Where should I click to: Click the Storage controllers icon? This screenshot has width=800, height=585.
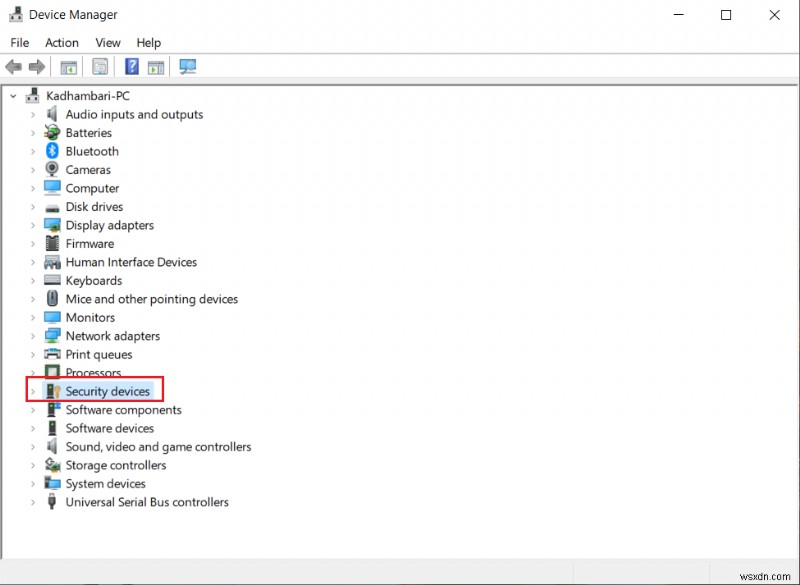(x=52, y=465)
